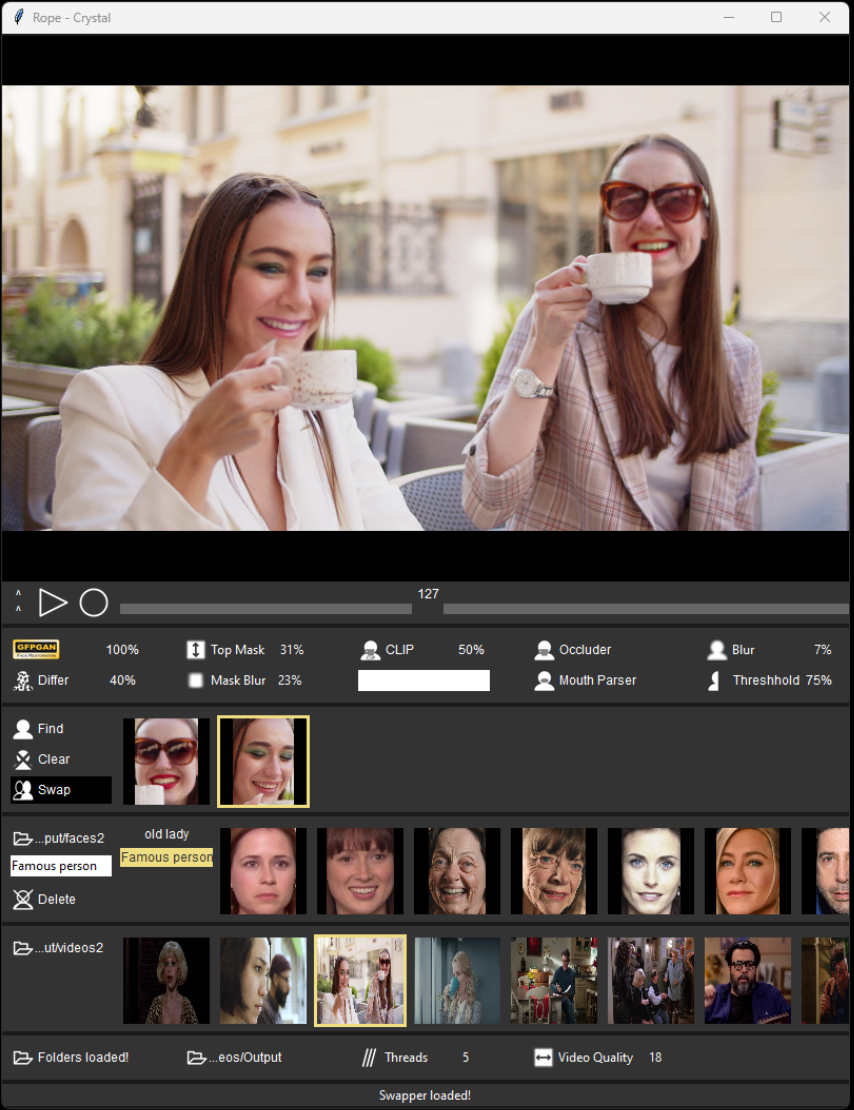This screenshot has width=854, height=1110.
Task: Enable the Mouth Parser icon
Action: tap(544, 680)
